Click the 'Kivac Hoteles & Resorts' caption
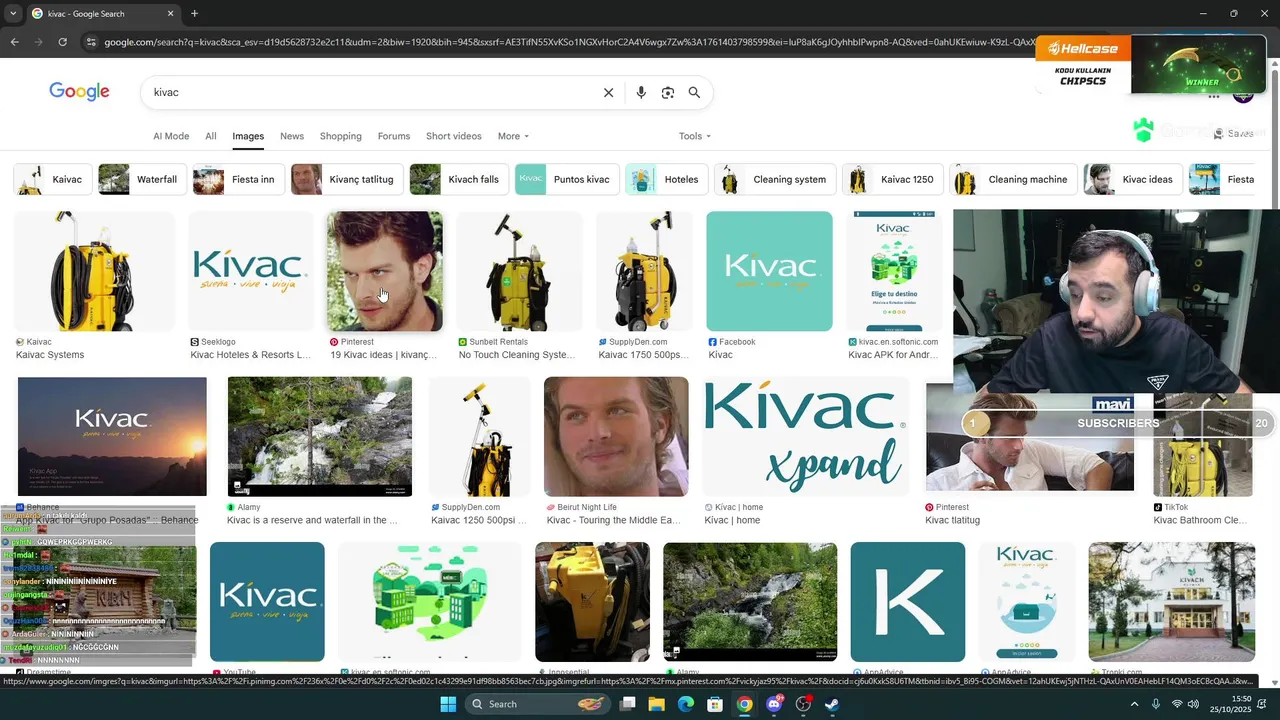 250,355
